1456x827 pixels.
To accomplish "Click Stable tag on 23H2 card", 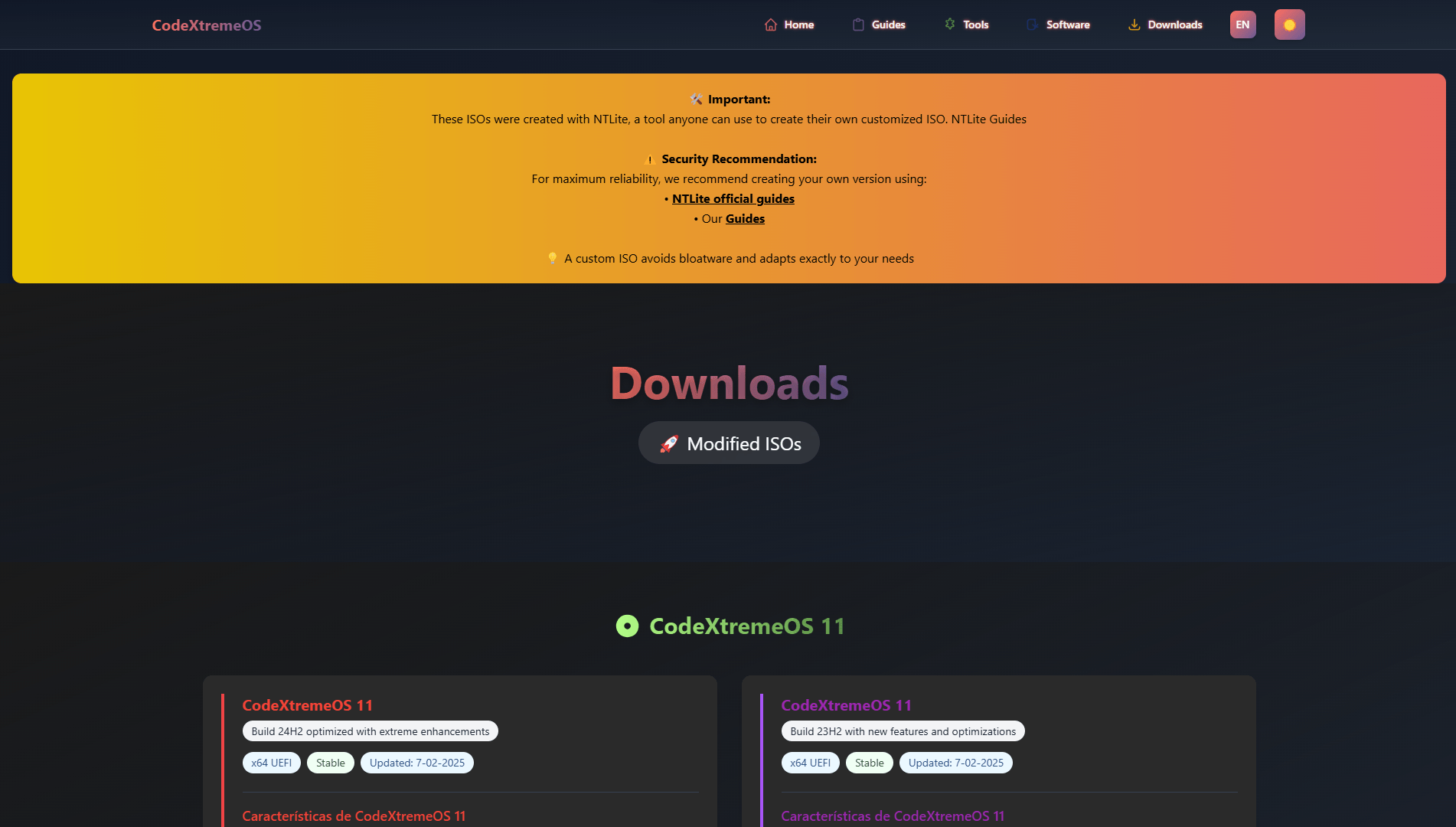I will pos(870,763).
